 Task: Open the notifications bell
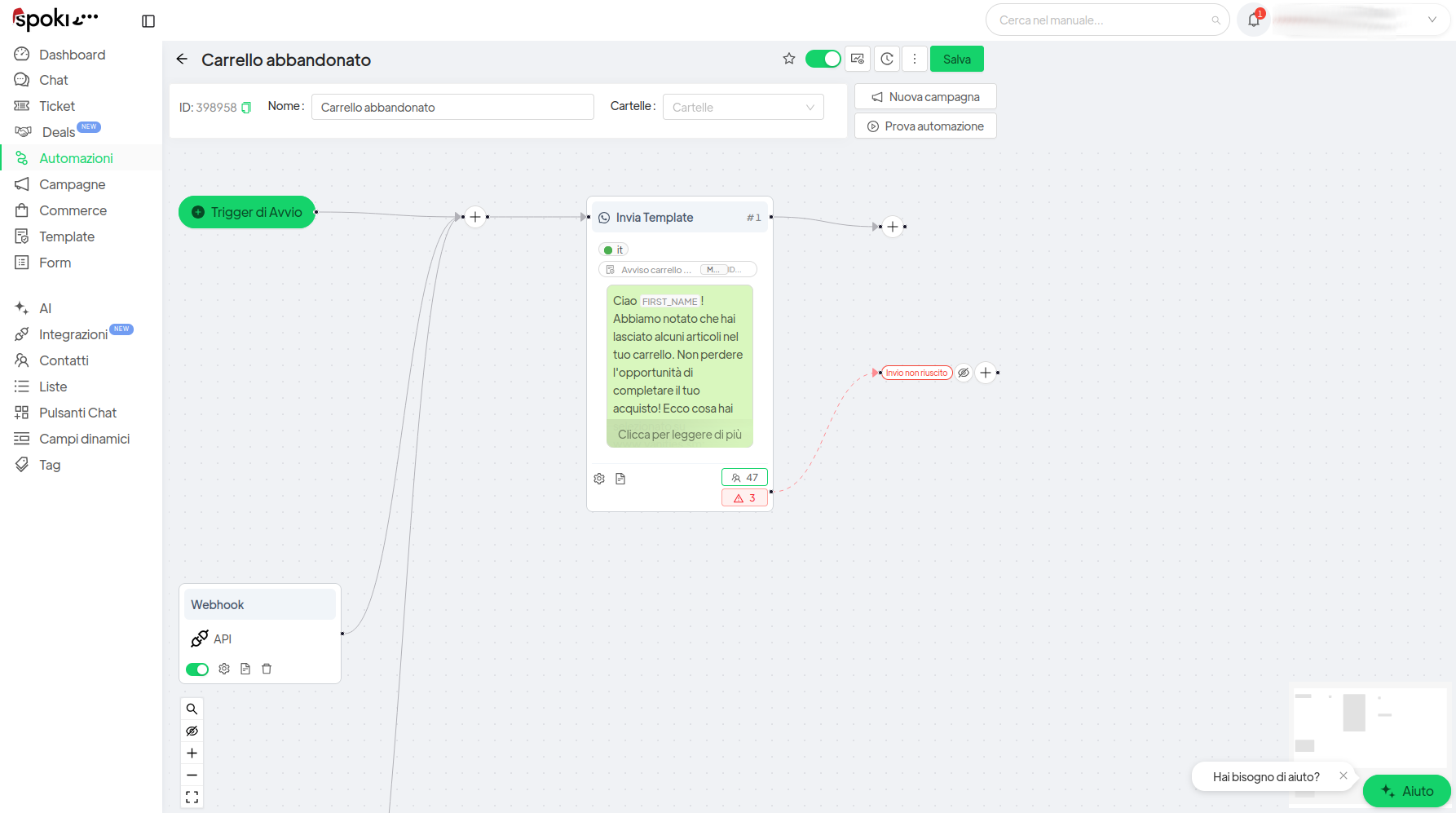pos(1254,20)
